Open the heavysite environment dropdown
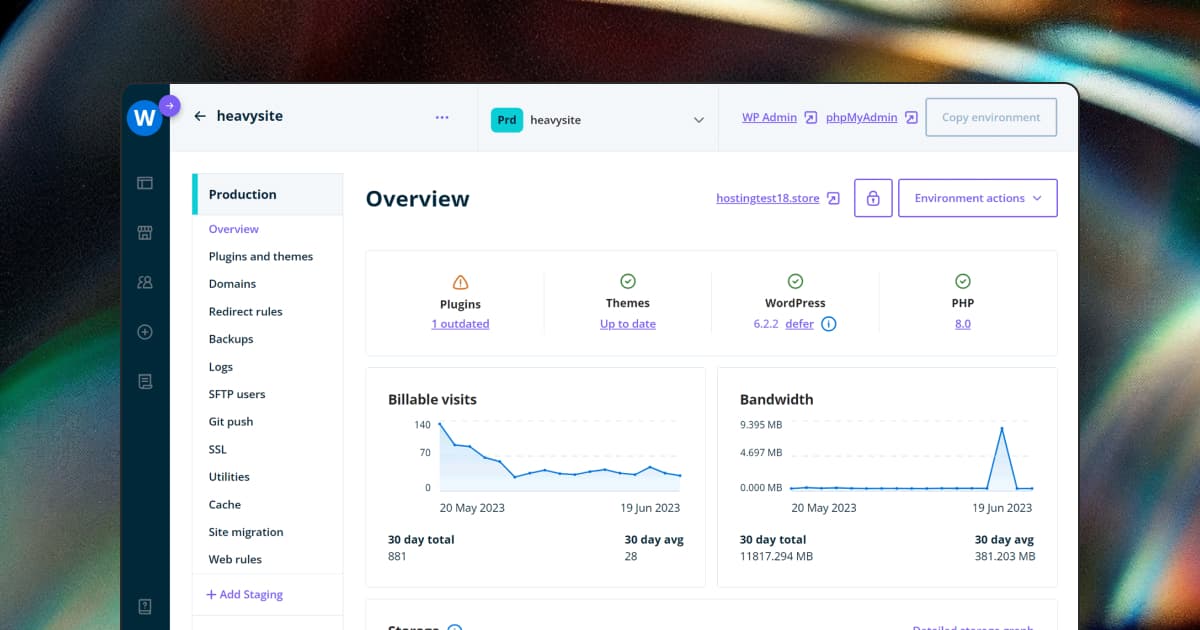Viewport: 1200px width, 630px height. [x=598, y=120]
